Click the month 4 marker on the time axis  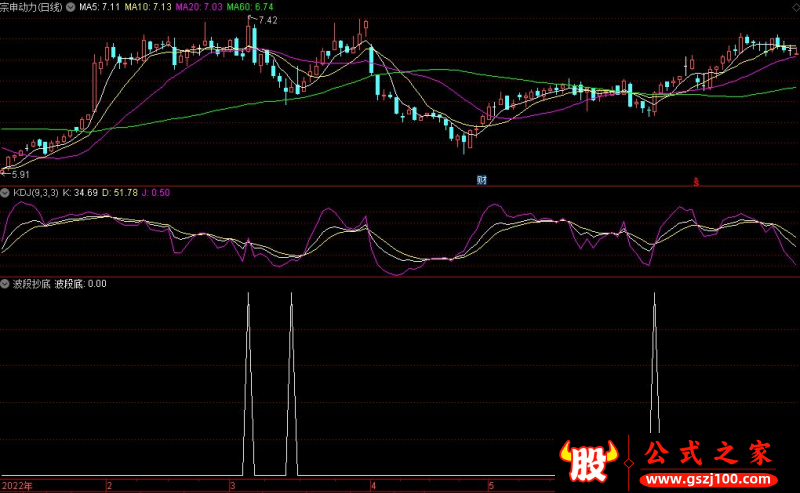(373, 485)
